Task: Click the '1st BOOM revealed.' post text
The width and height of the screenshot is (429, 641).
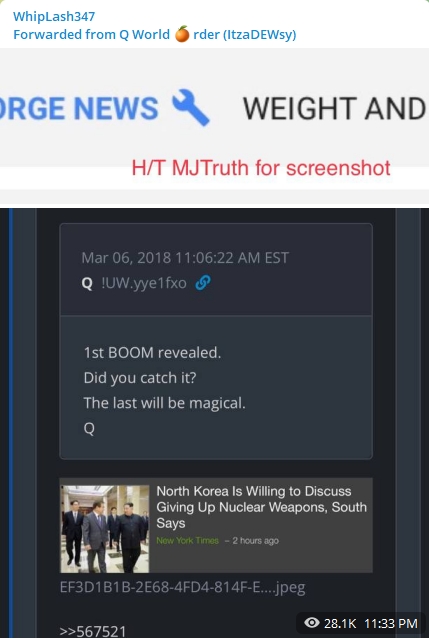Action: tap(152, 352)
